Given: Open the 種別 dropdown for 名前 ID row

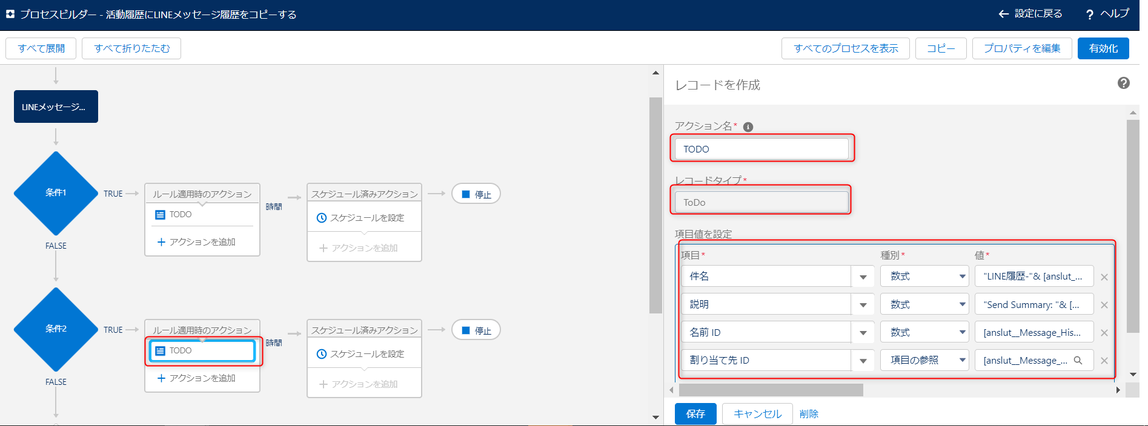Looking at the screenshot, I should coord(925,332).
